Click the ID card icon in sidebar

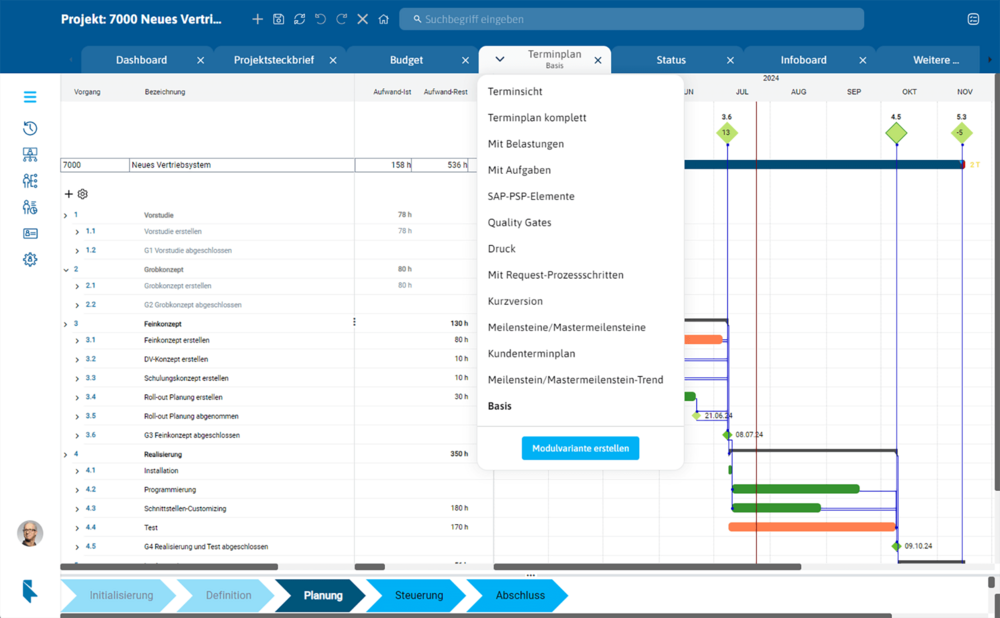(30, 233)
